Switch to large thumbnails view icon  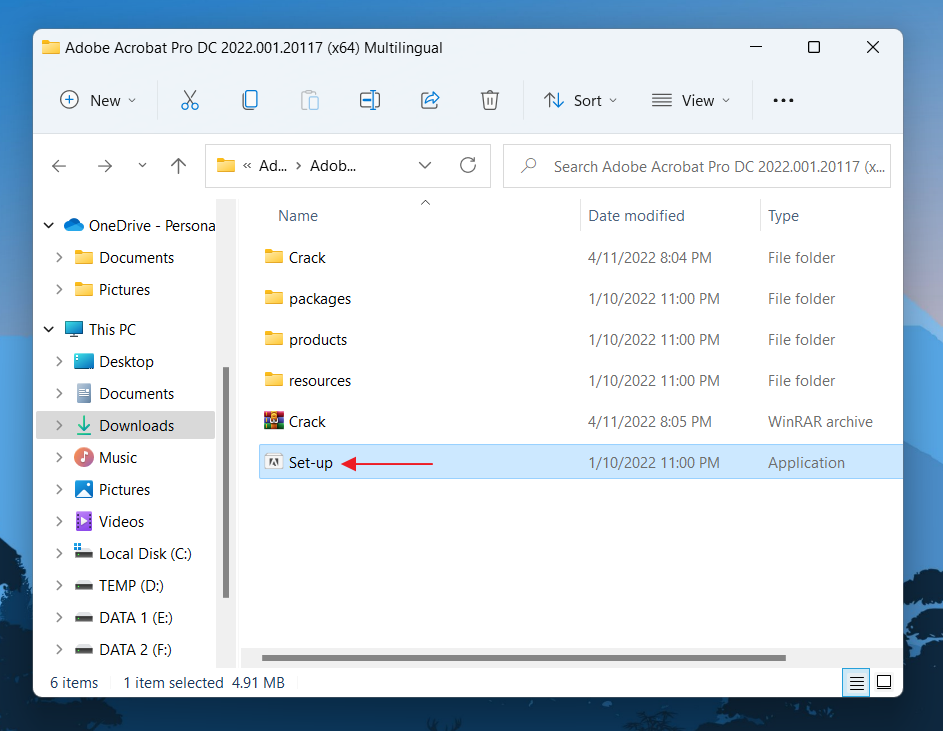[x=884, y=682]
